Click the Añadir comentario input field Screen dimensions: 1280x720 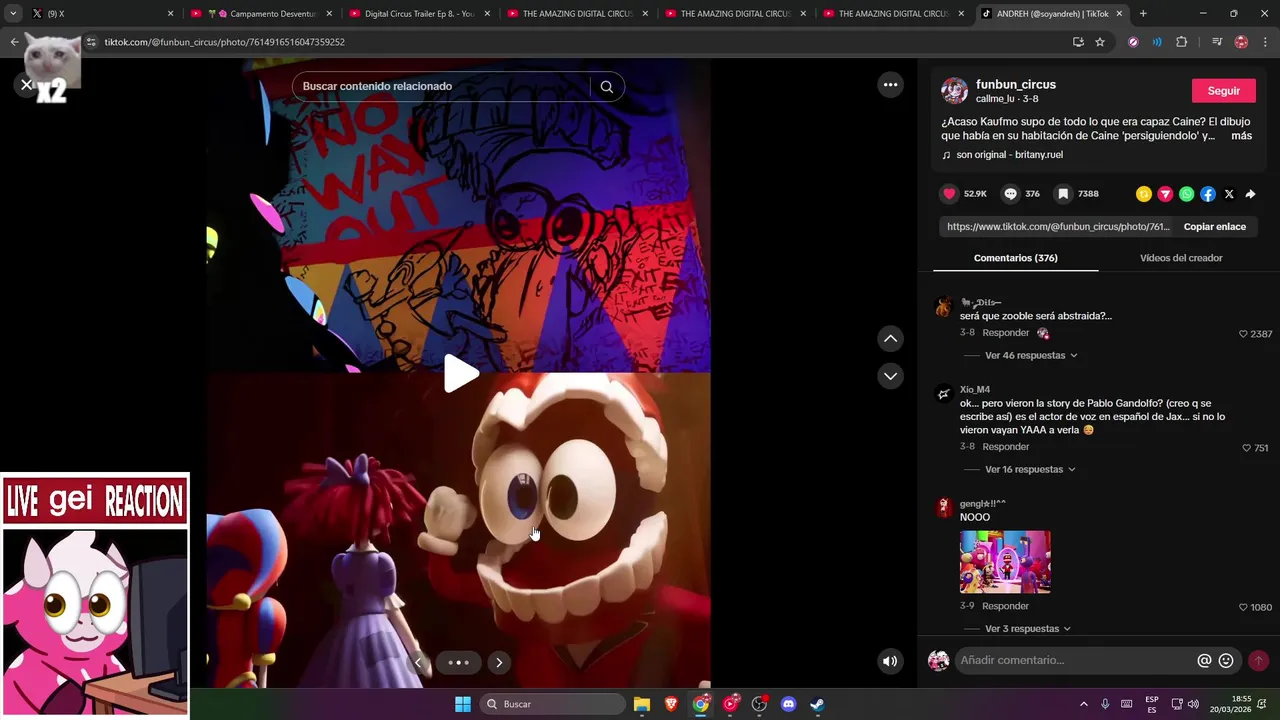(1075, 660)
